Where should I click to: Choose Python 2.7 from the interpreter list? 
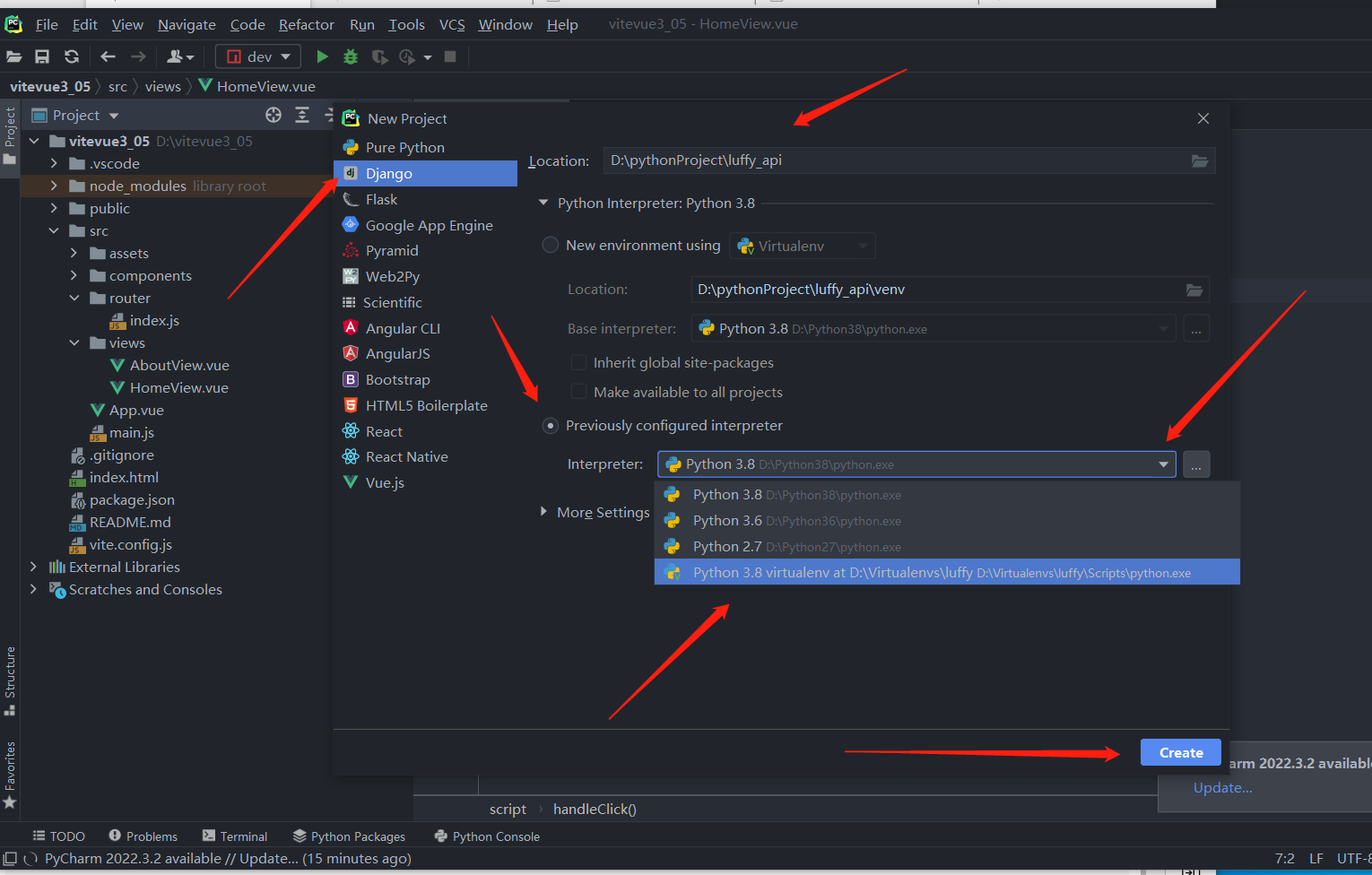pyautogui.click(x=947, y=546)
